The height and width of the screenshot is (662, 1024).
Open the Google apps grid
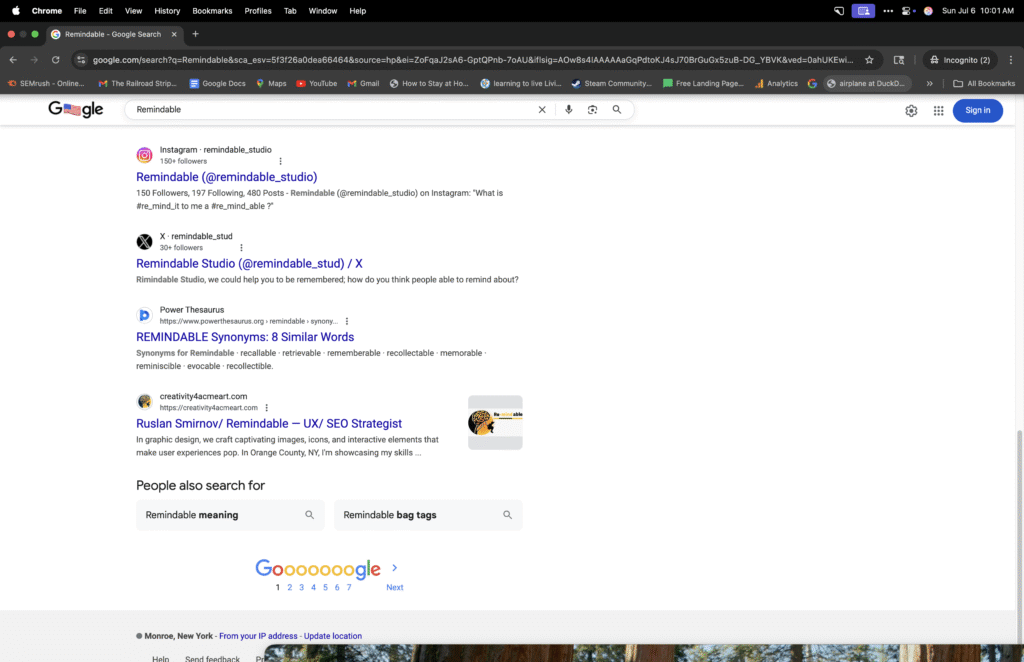point(938,111)
